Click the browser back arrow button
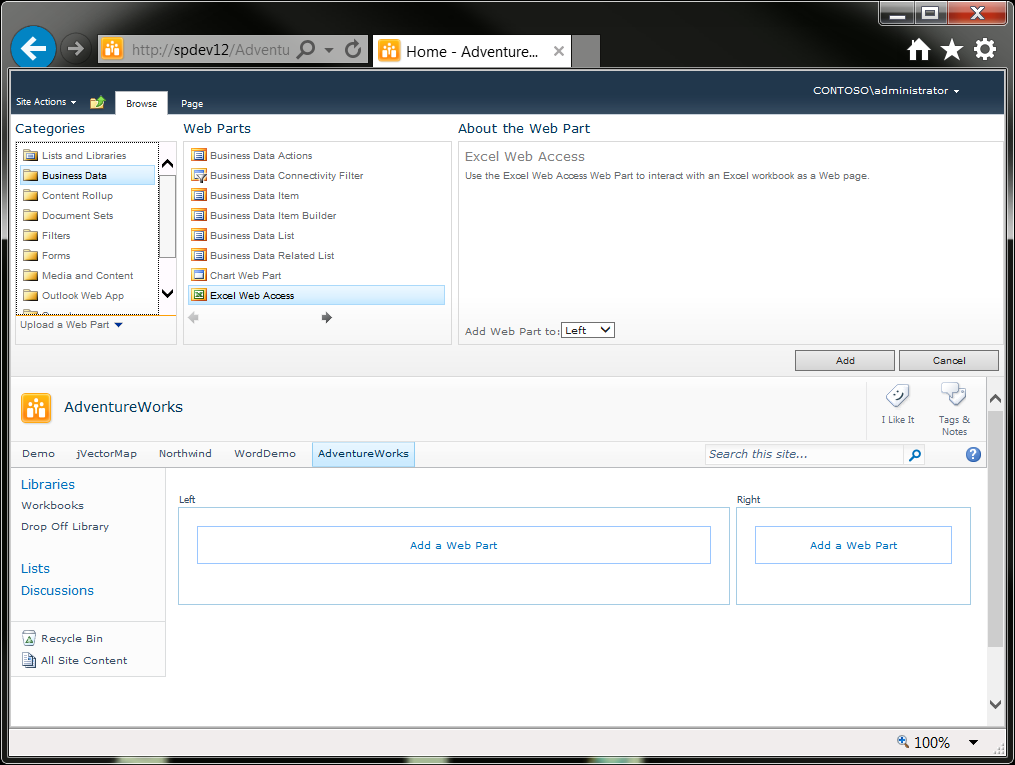This screenshot has height=765, width=1015. 33,48
